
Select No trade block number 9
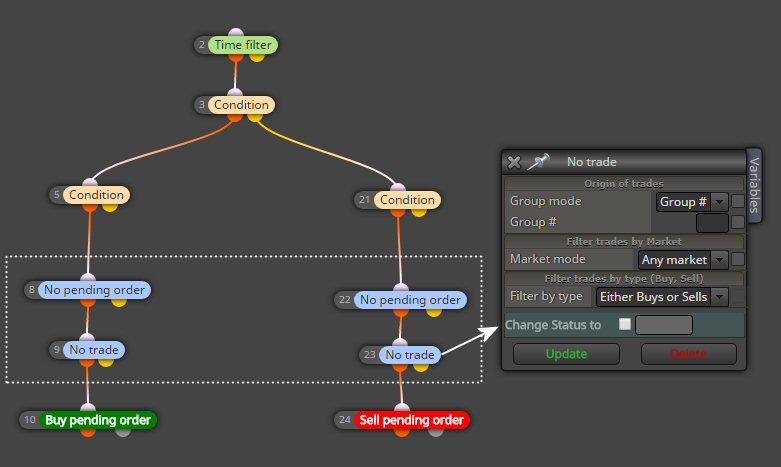tap(94, 350)
